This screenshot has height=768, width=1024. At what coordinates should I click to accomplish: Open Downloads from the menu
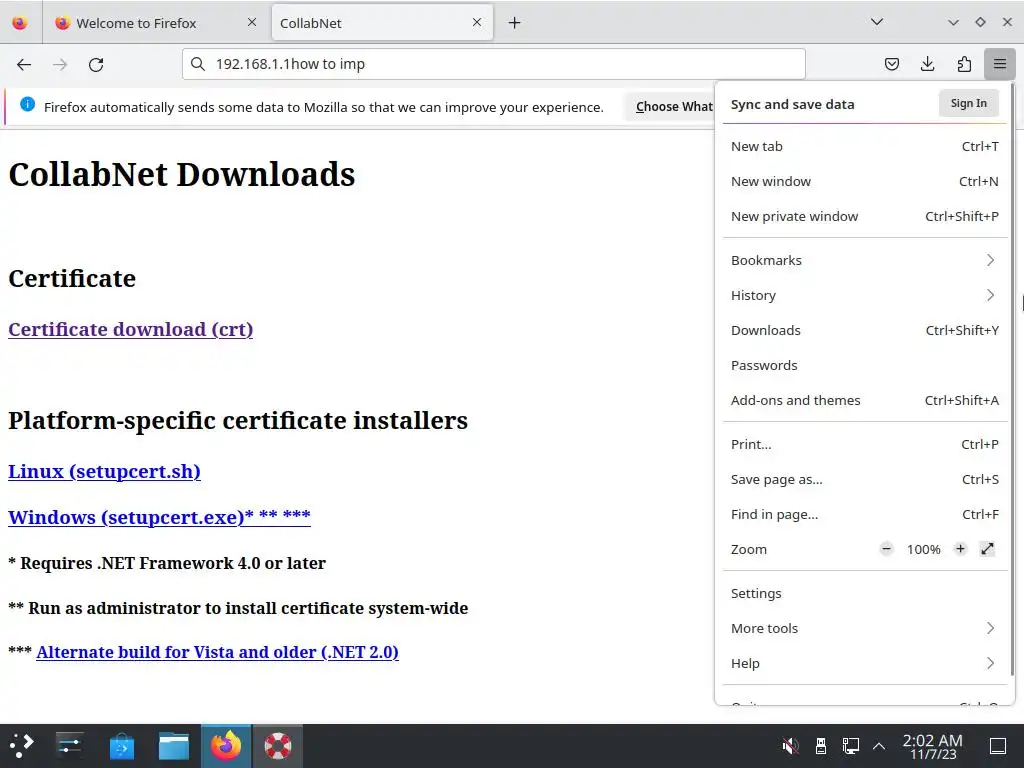865,330
